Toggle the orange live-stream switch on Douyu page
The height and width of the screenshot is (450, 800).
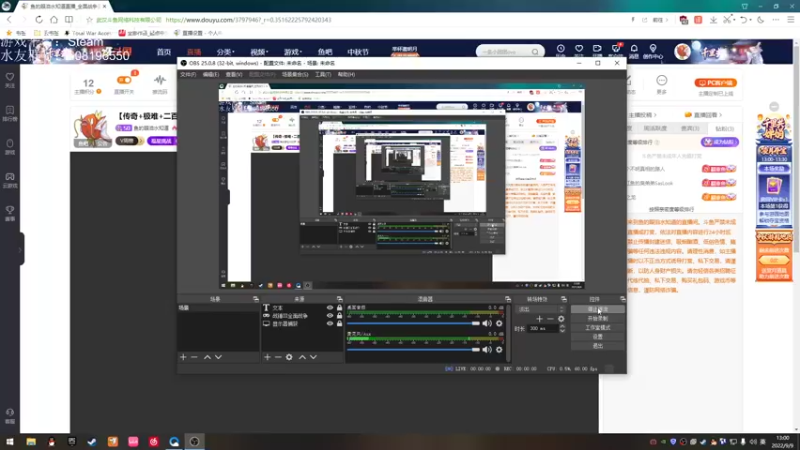click(x=124, y=80)
